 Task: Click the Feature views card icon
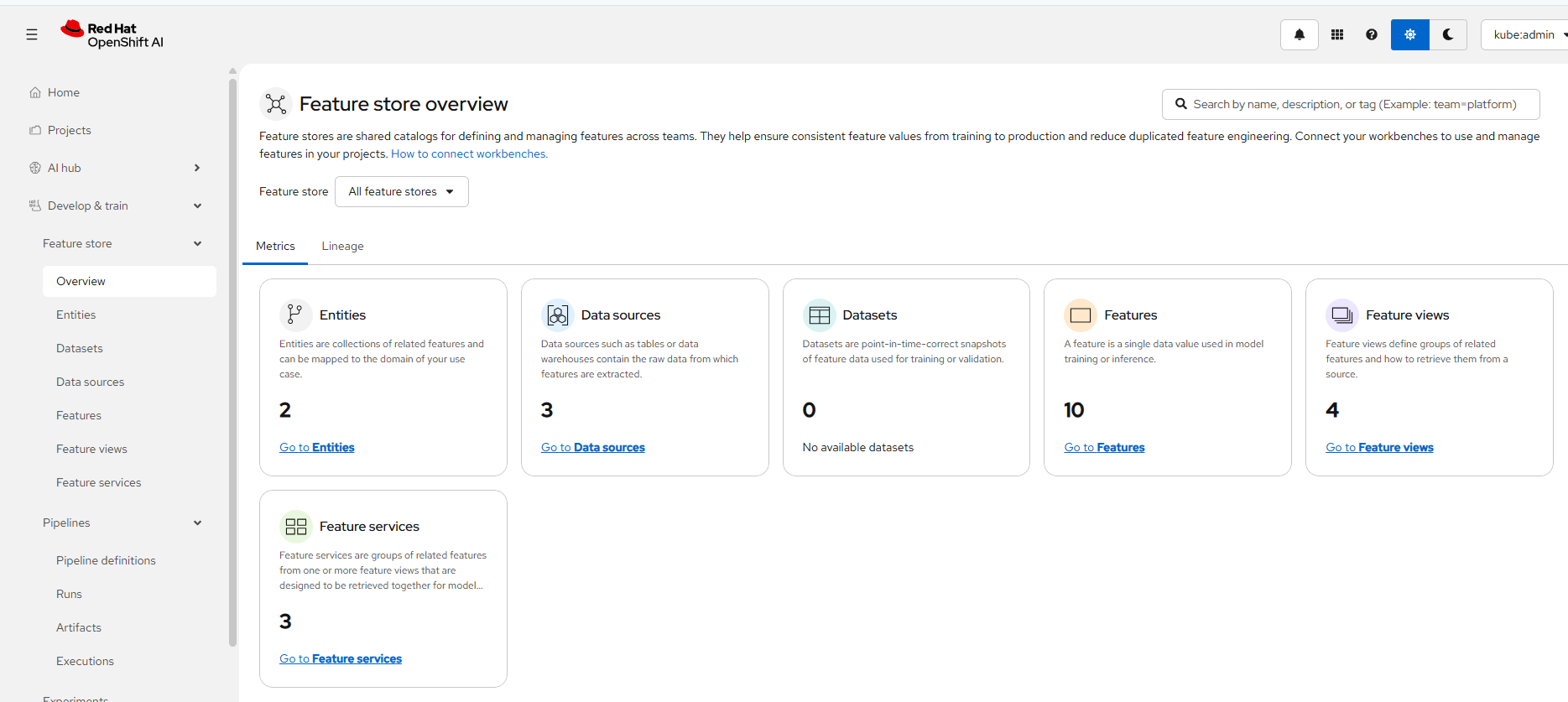(1342, 315)
